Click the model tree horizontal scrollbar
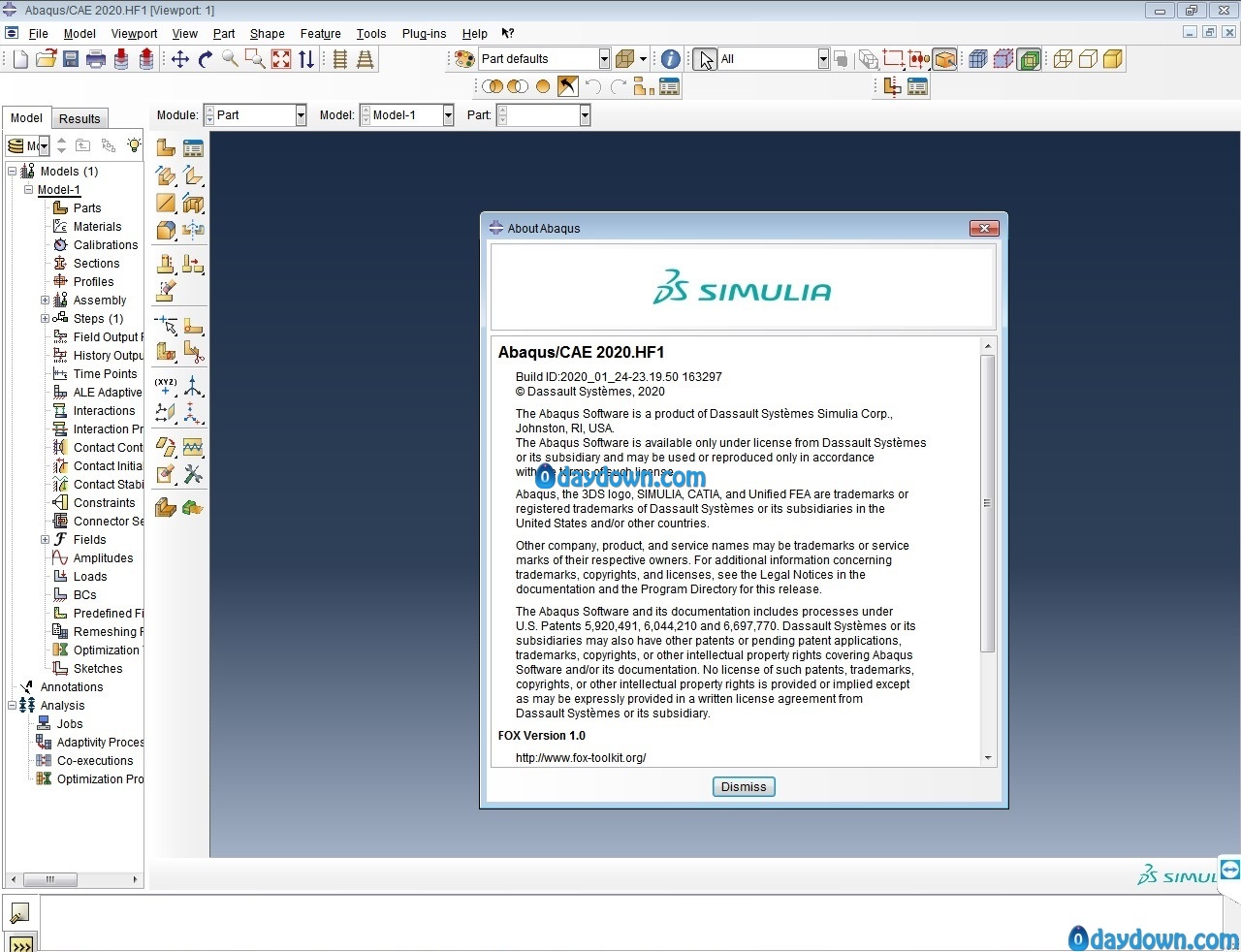Screen dimensions: 1241x952 tap(49, 880)
